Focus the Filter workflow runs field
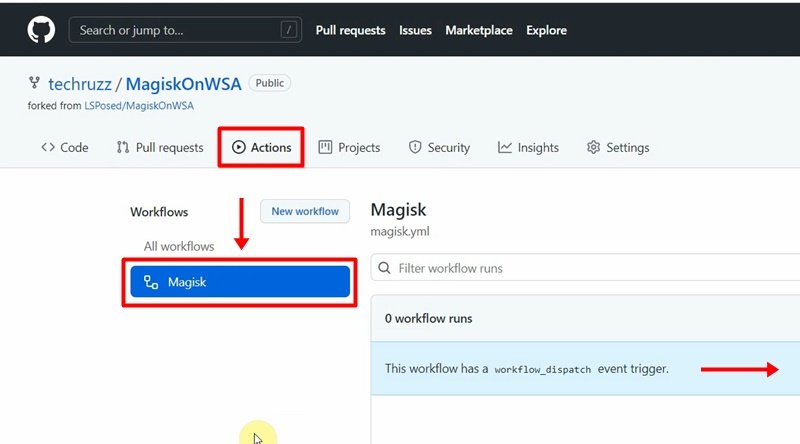The width and height of the screenshot is (800, 444). tap(585, 268)
